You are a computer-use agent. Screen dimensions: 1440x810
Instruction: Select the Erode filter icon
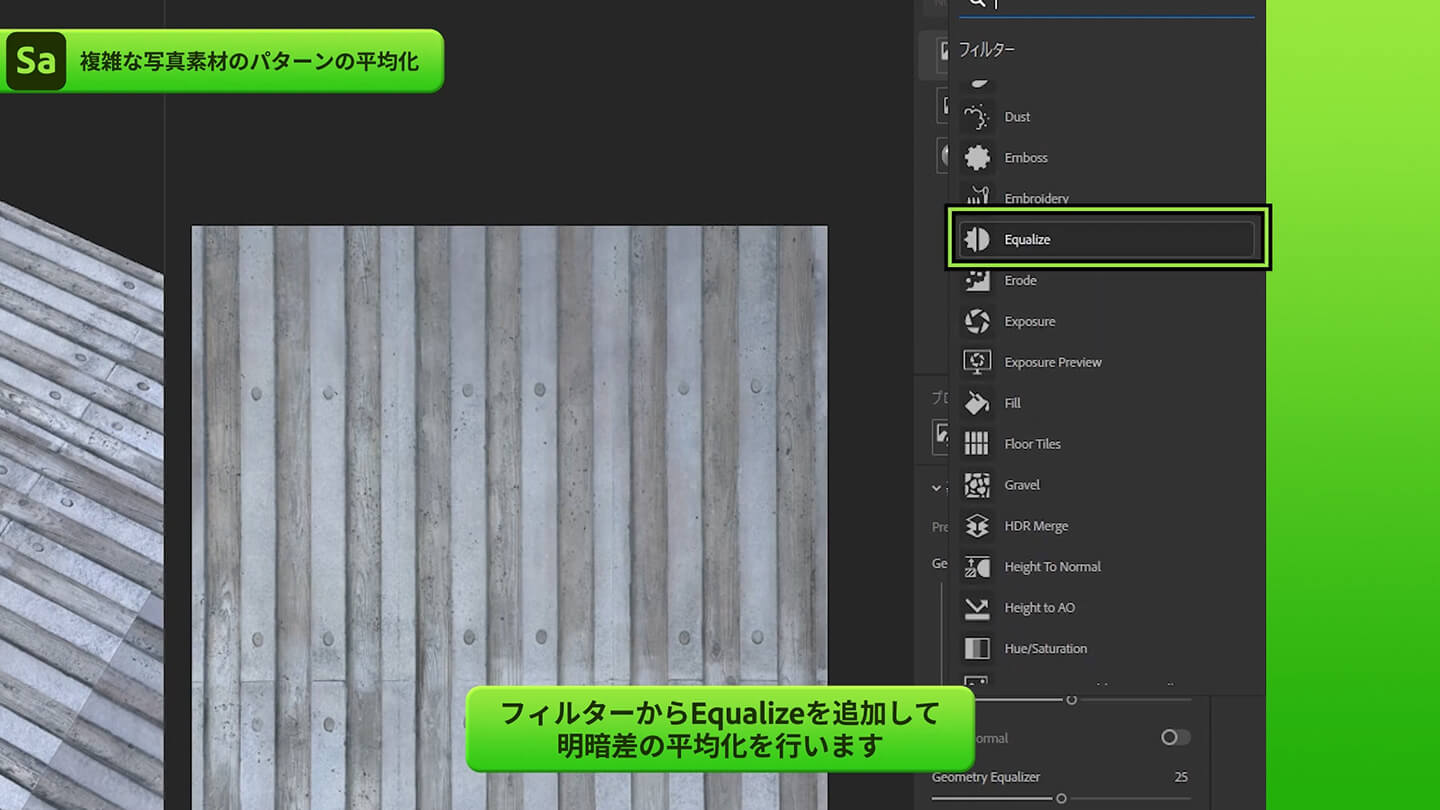[x=977, y=280]
